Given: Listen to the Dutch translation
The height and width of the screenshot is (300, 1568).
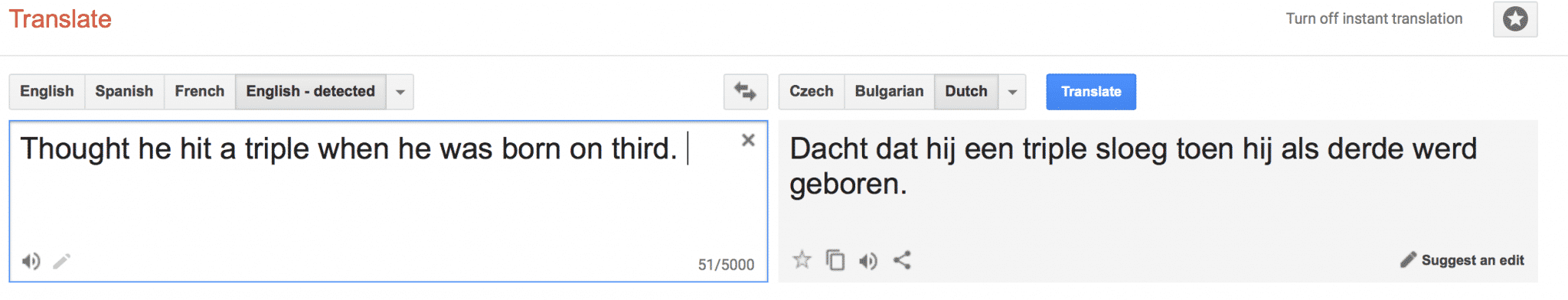Looking at the screenshot, I should point(868,261).
